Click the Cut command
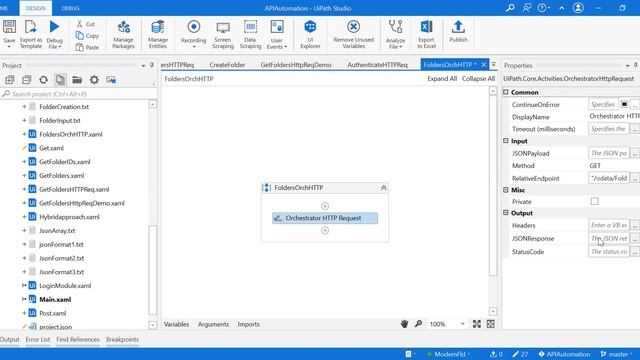Viewport: 640px width, 360px height. [86, 24]
